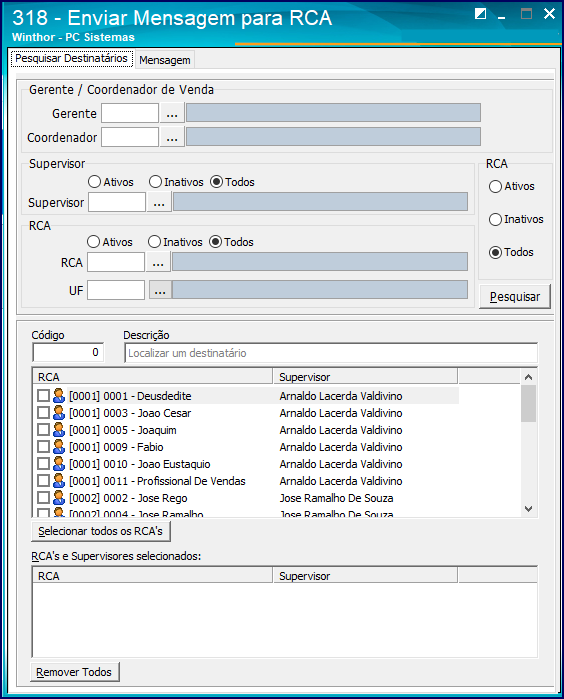Viewport: 564px width, 699px height.
Task: Click Selecionar todos os RCA's button
Action: point(100,531)
